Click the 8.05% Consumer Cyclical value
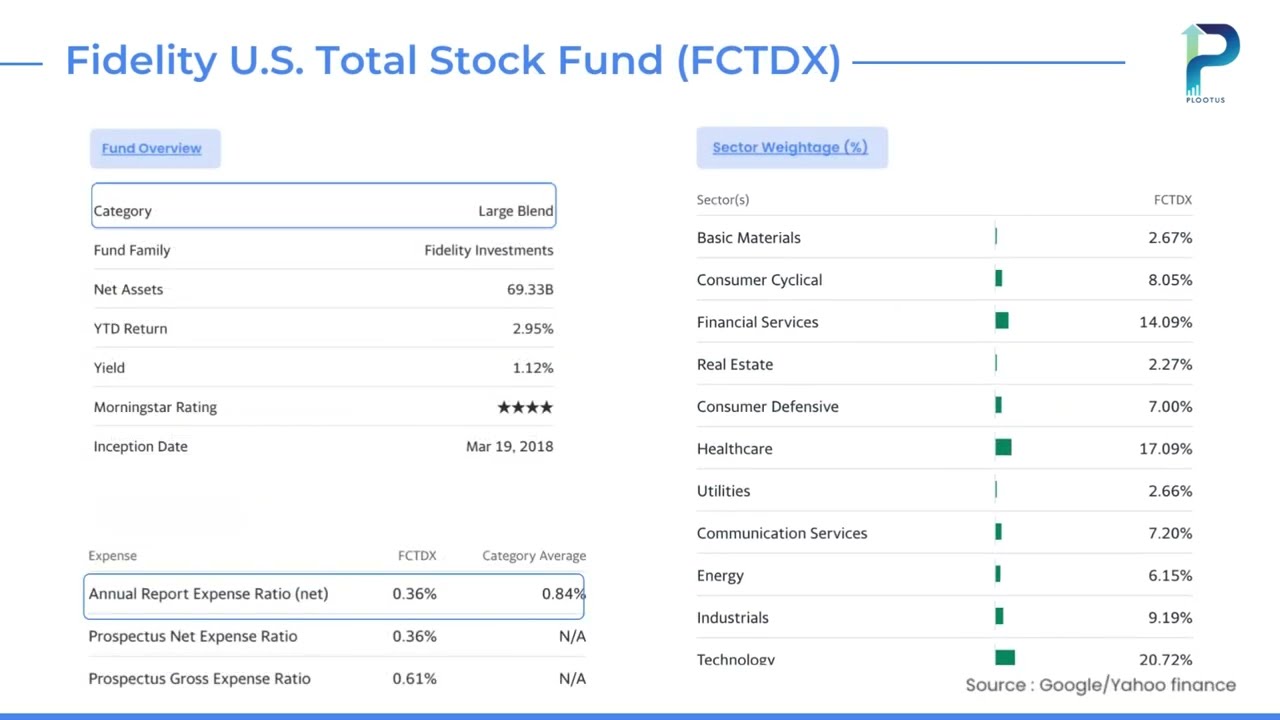The image size is (1280, 720). click(x=1170, y=280)
